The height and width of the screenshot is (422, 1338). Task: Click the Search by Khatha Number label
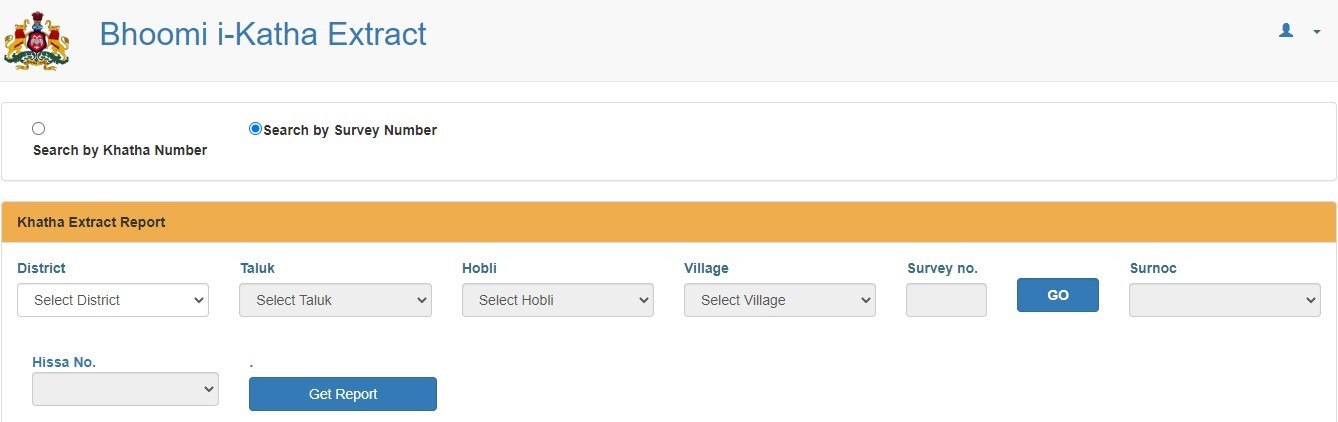(120, 150)
